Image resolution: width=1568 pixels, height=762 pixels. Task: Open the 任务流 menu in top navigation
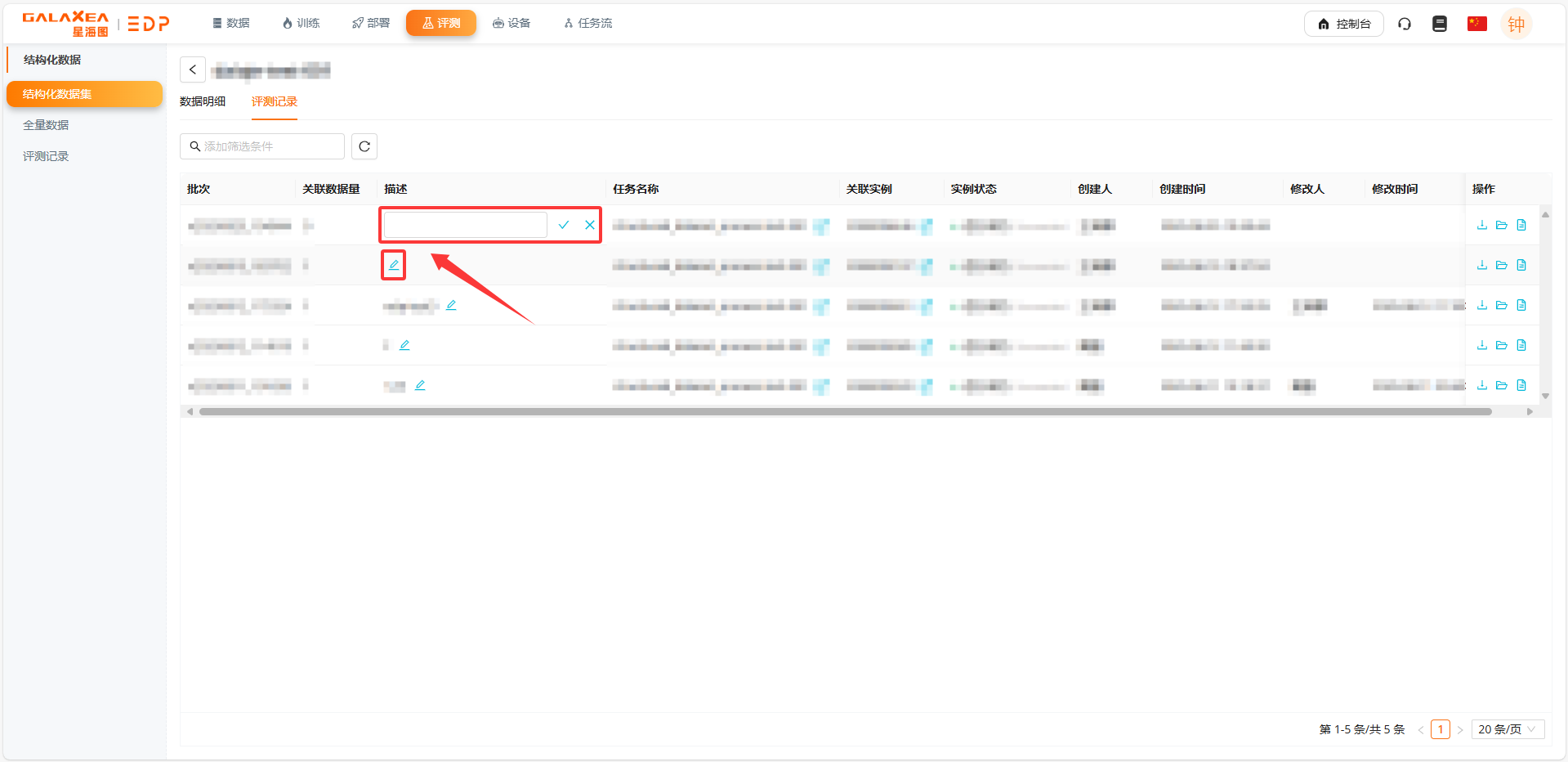(x=588, y=23)
